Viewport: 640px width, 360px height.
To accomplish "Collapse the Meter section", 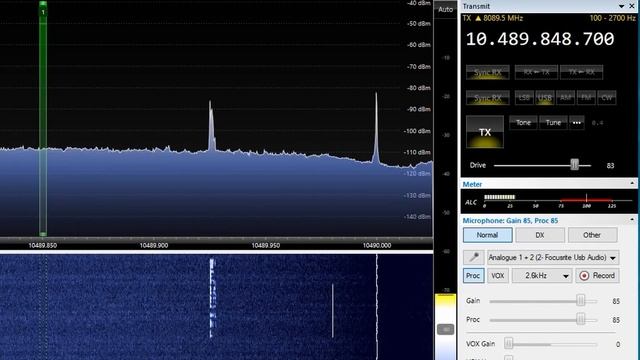I will [x=632, y=183].
